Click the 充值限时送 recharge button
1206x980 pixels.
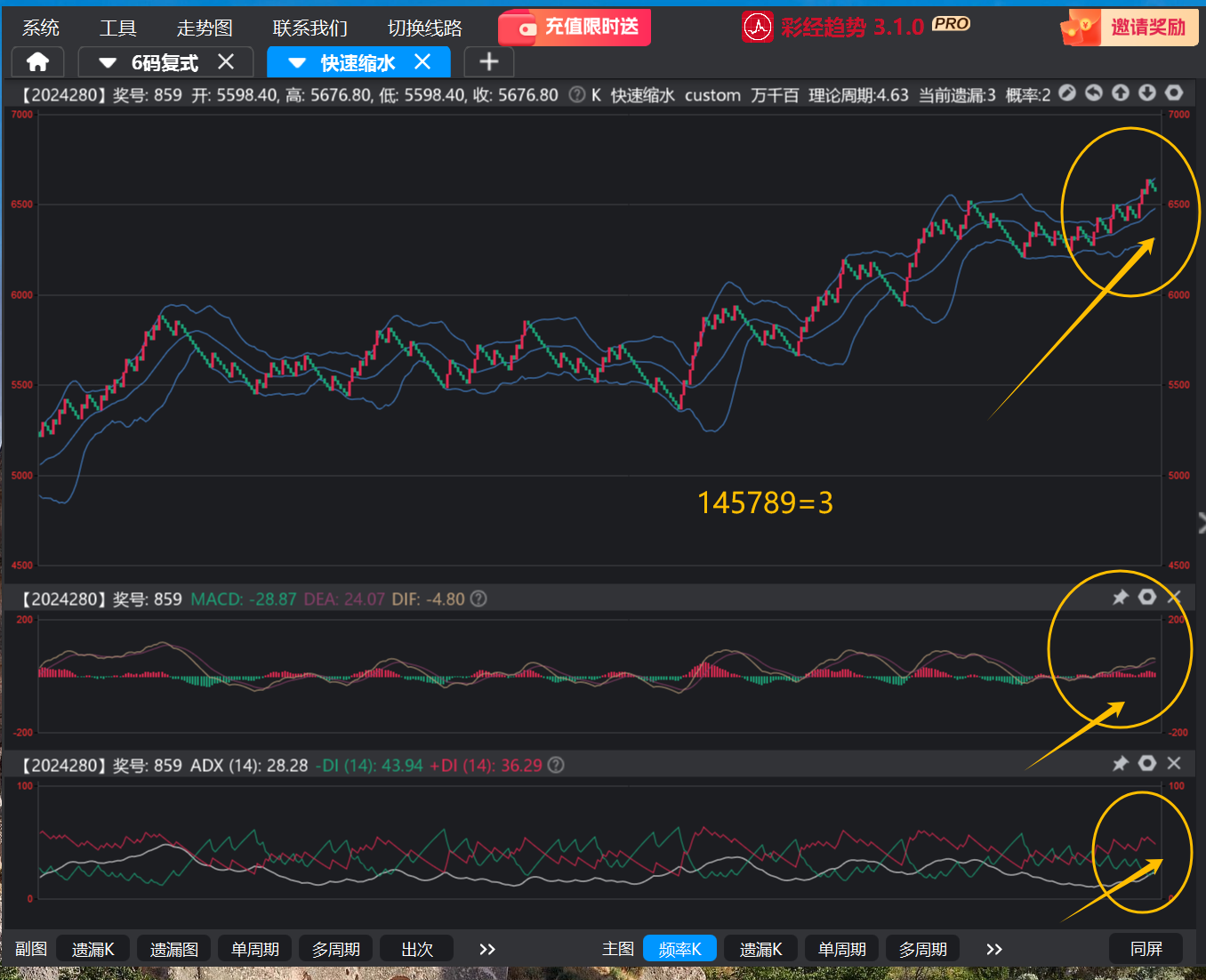point(575,28)
